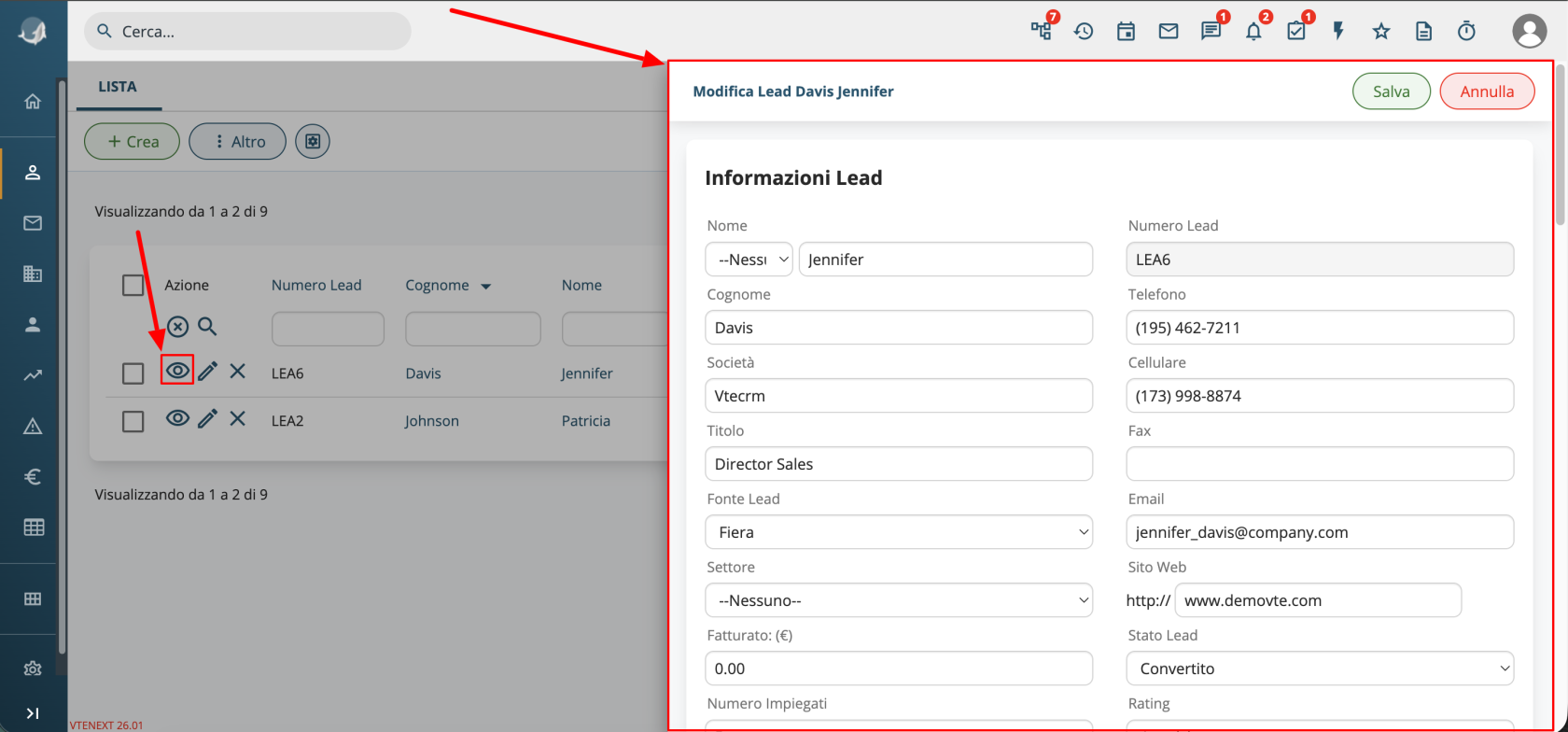This screenshot has width=1568, height=732.
Task: Click the Fatturato field showing 0.00
Action: tap(899, 669)
